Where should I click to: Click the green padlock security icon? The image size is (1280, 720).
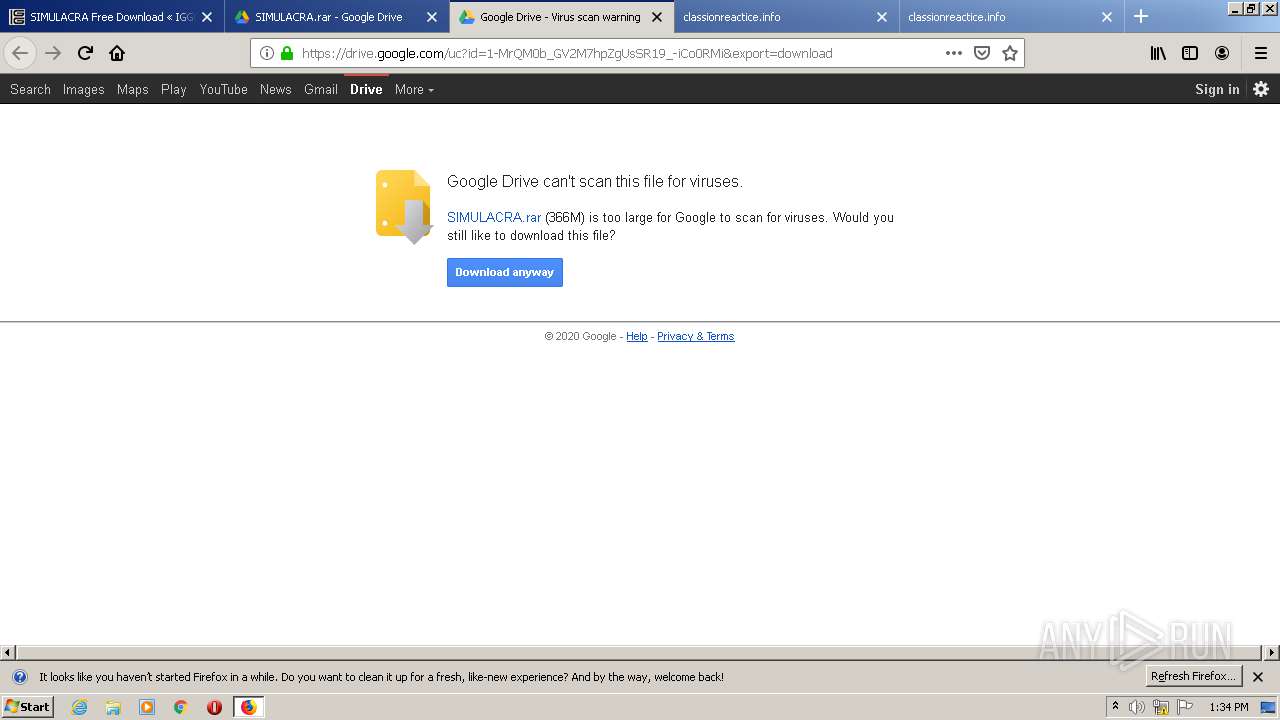point(287,53)
